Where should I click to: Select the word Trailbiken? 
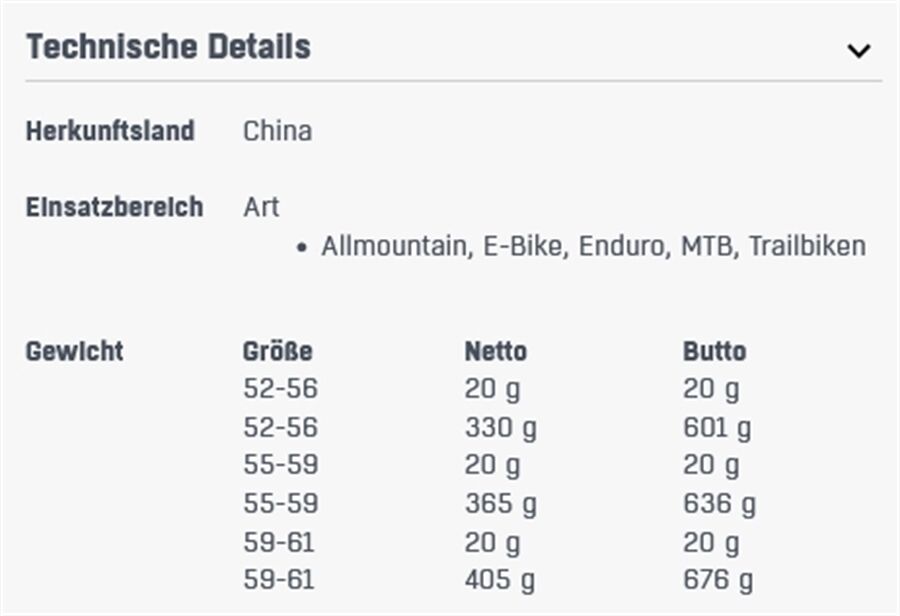pos(807,246)
